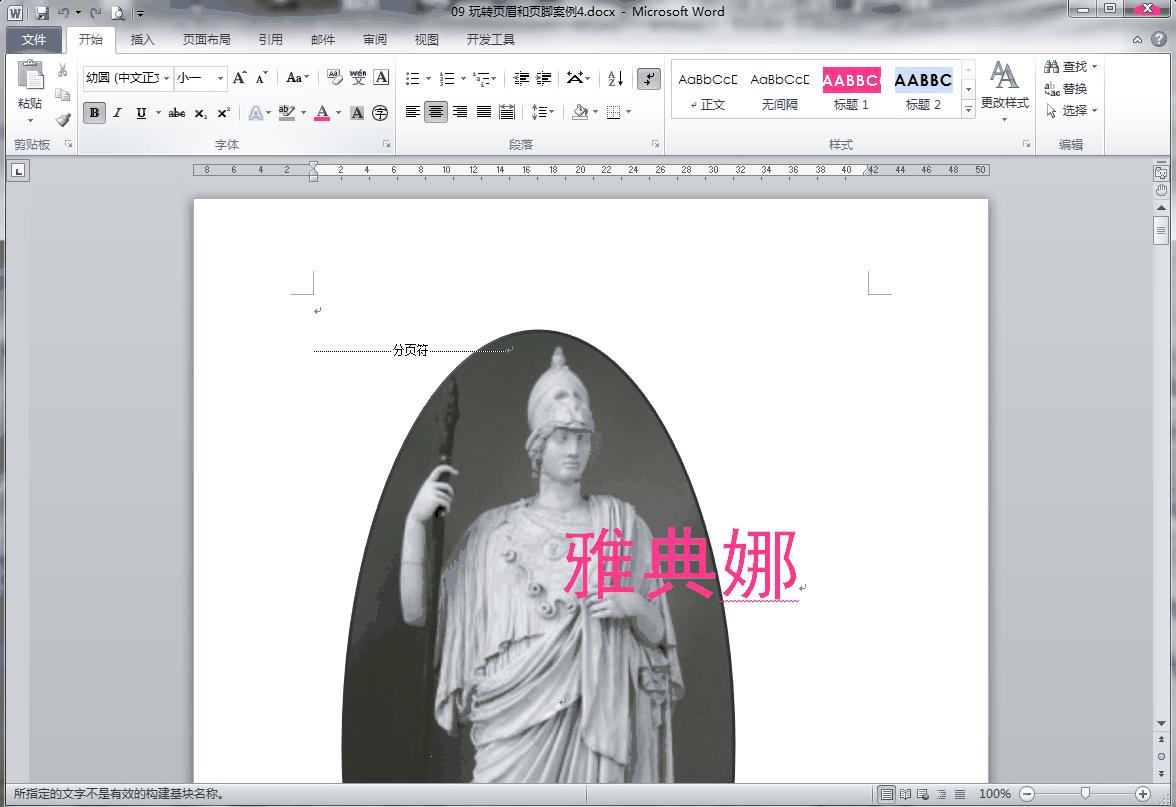The width and height of the screenshot is (1176, 807).
Task: Open the 页面布局 ribbon tab
Action: coord(206,39)
